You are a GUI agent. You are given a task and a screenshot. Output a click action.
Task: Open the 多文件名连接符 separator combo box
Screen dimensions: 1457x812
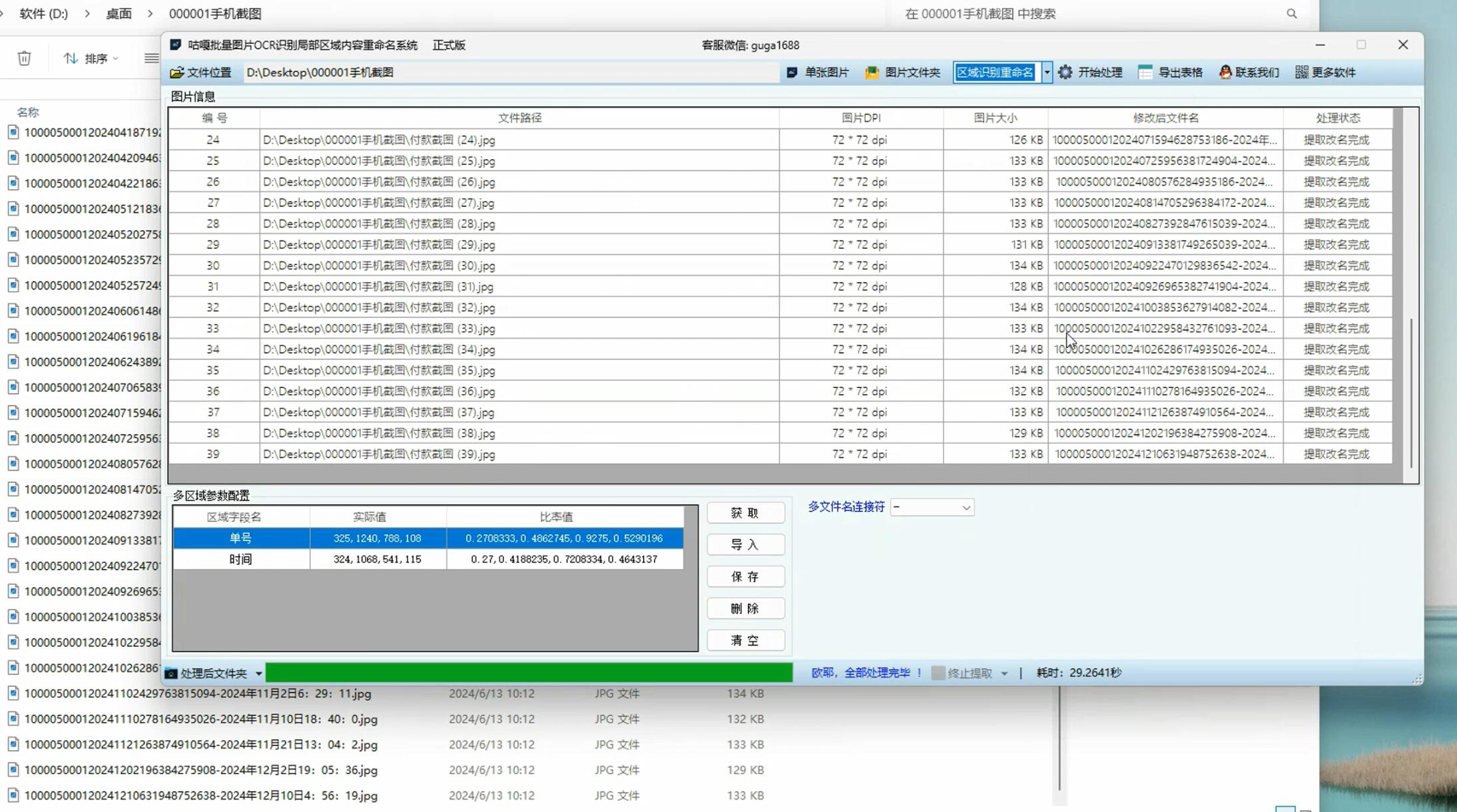(x=932, y=508)
